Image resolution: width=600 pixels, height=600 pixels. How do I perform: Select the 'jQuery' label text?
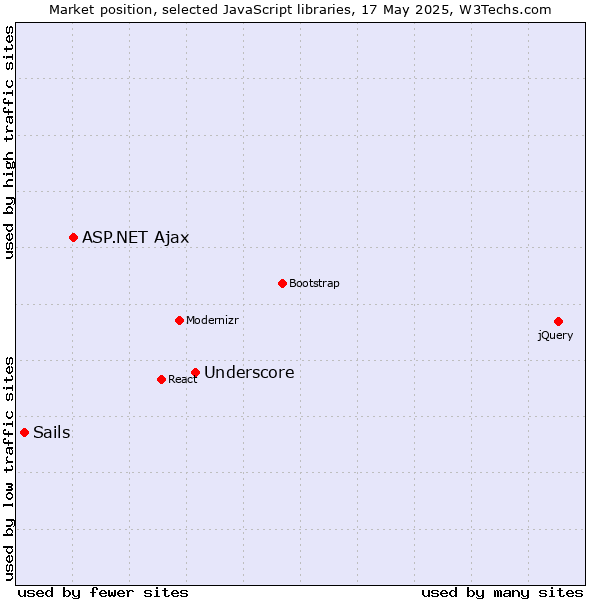click(555, 336)
